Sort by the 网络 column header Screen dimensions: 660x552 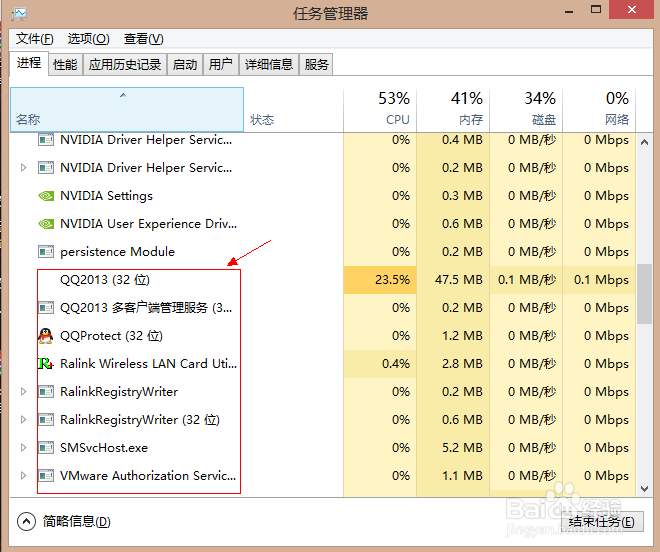(599, 109)
